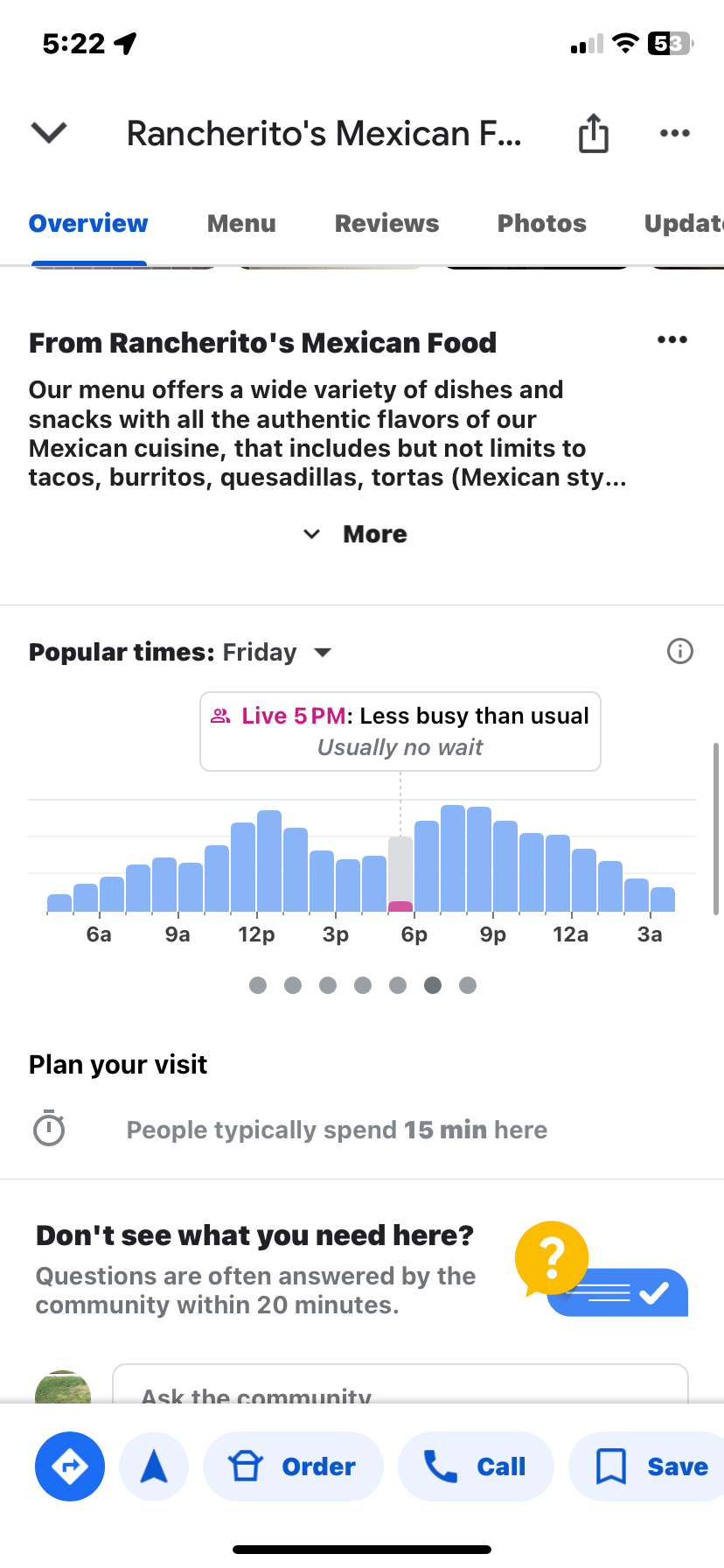Open the Reviews tab
The height and width of the screenshot is (1568, 724).
(386, 224)
